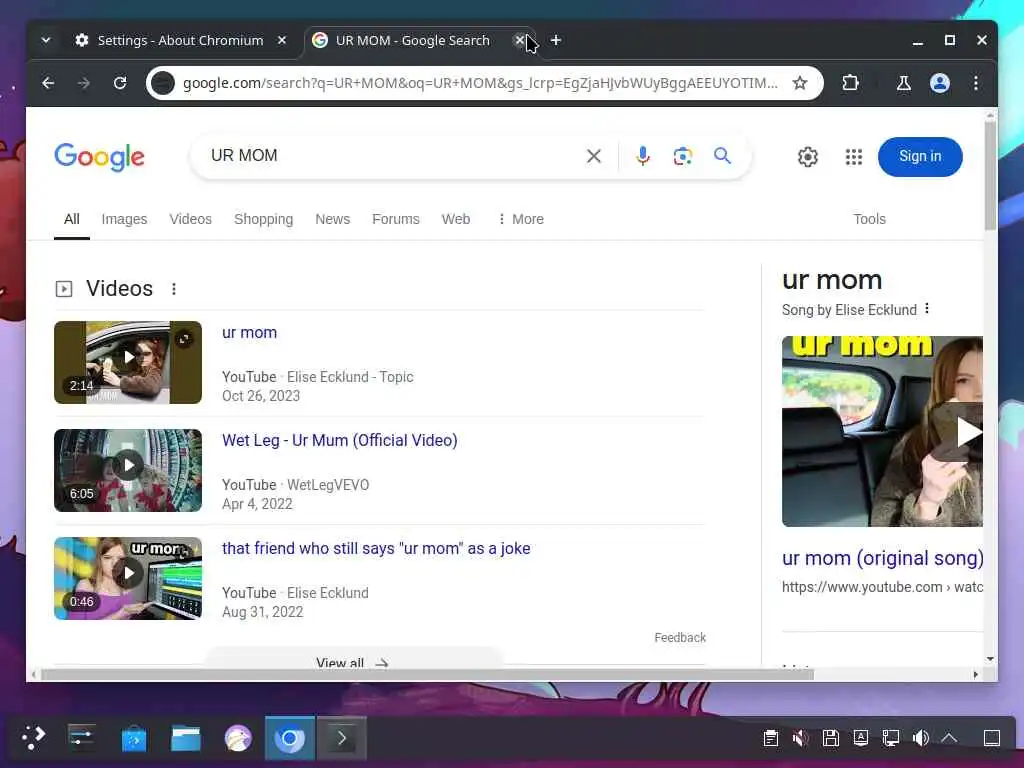1024x768 pixels.
Task: Show hidden tray icons arrow
Action: pos(950,738)
